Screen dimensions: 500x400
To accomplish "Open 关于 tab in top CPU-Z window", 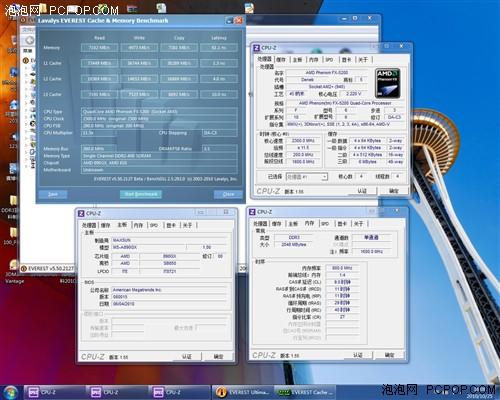I will click(363, 60).
